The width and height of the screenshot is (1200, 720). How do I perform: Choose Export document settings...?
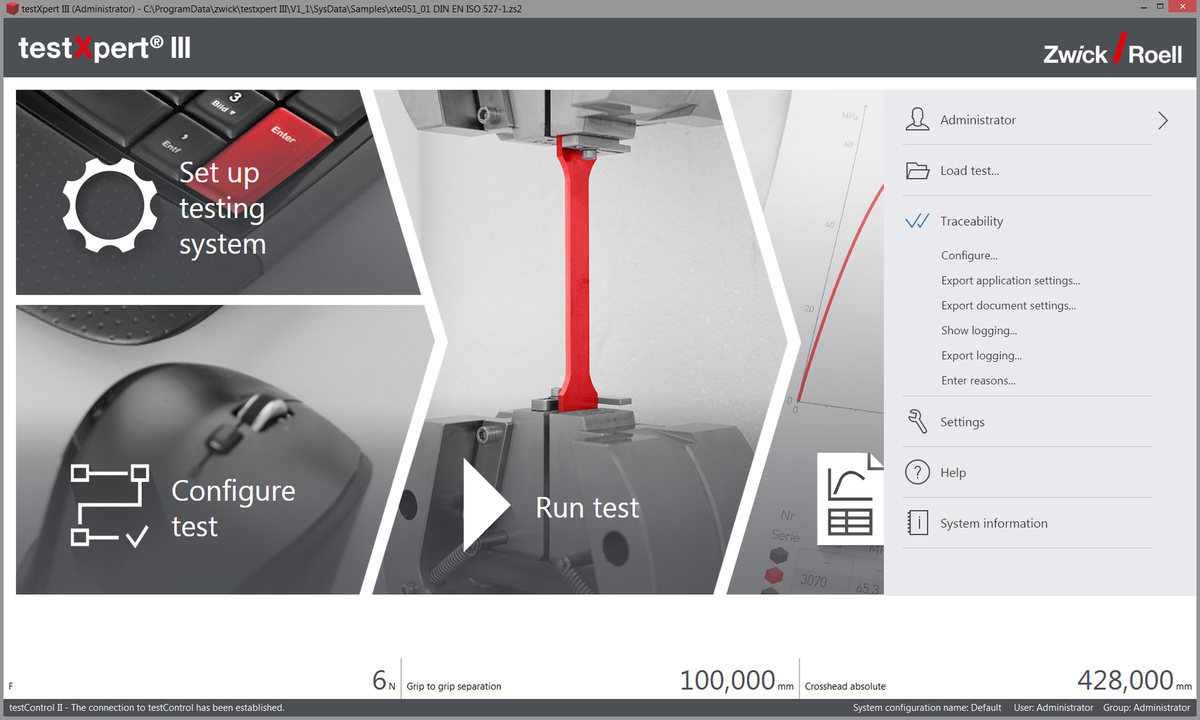(1008, 306)
